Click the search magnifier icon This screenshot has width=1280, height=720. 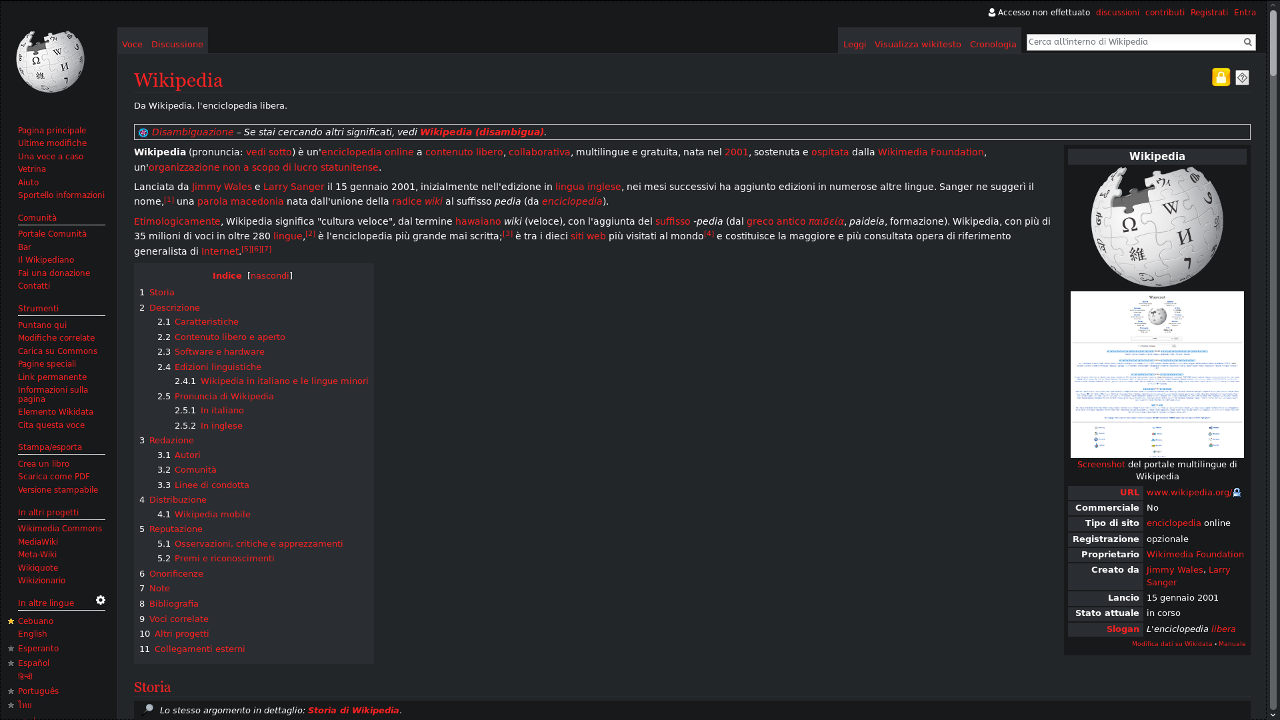pos(1247,42)
